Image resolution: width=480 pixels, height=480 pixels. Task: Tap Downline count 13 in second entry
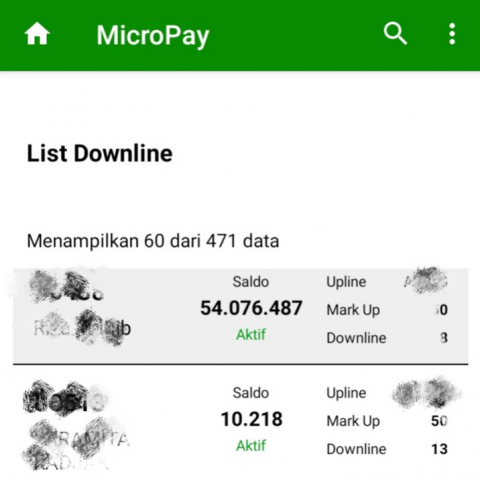click(439, 449)
